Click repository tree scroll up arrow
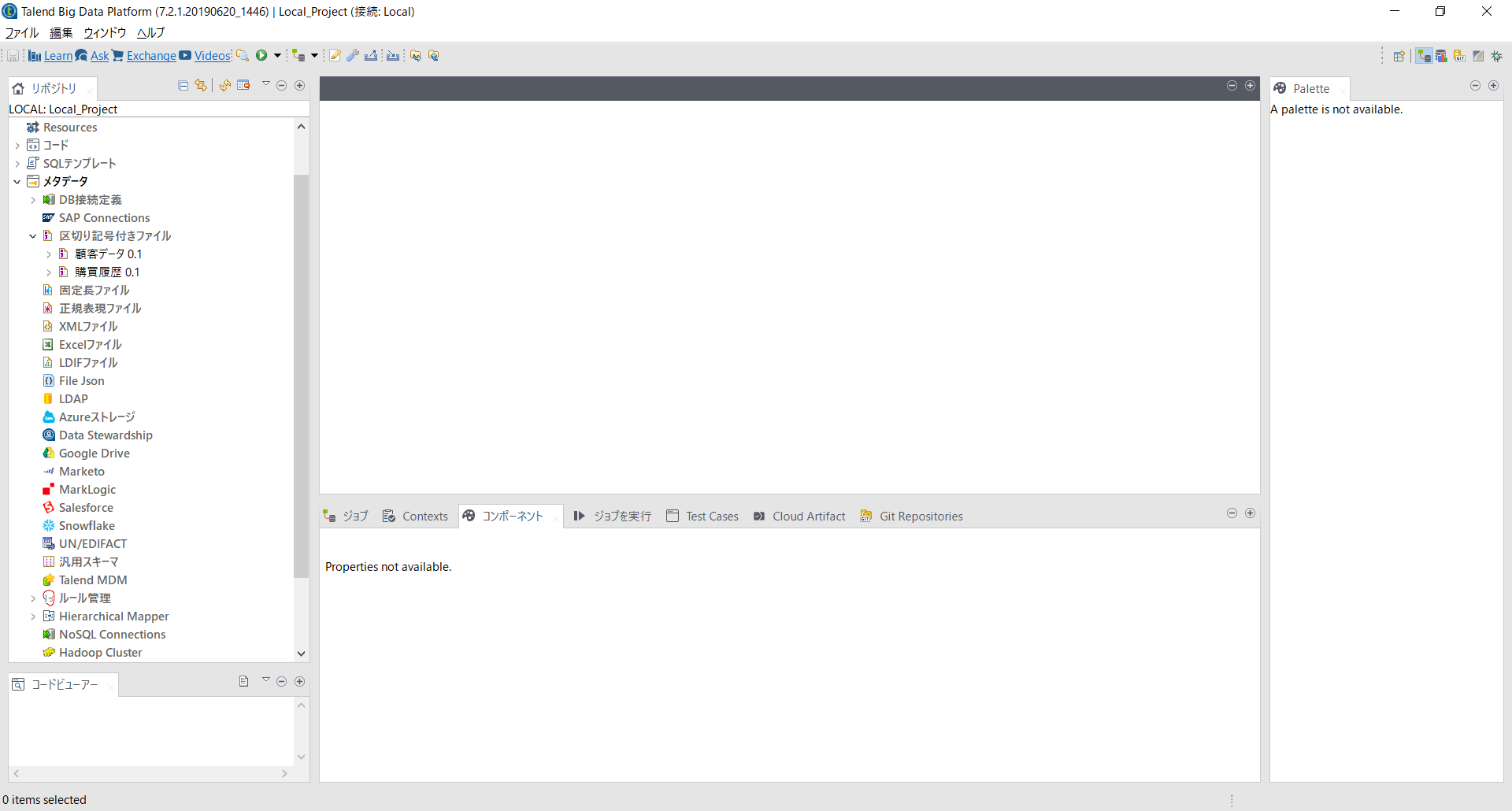Screen dimensions: 1512x811 301,127
